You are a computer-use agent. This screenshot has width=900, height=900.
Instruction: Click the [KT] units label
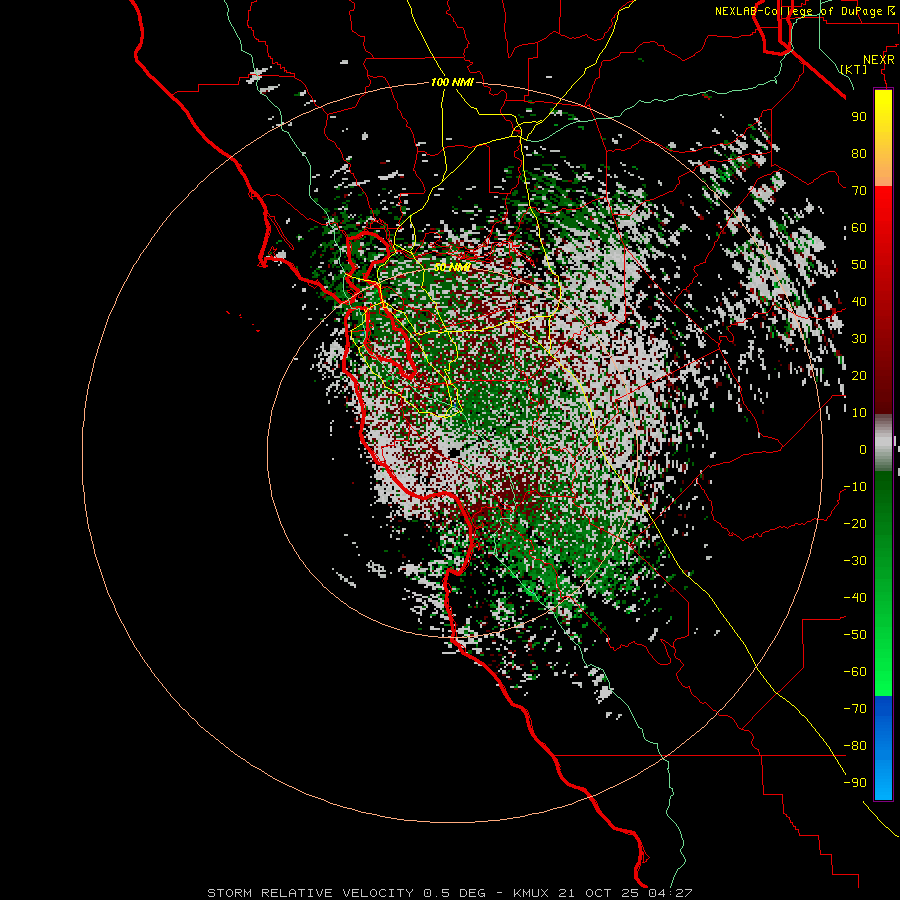(854, 69)
